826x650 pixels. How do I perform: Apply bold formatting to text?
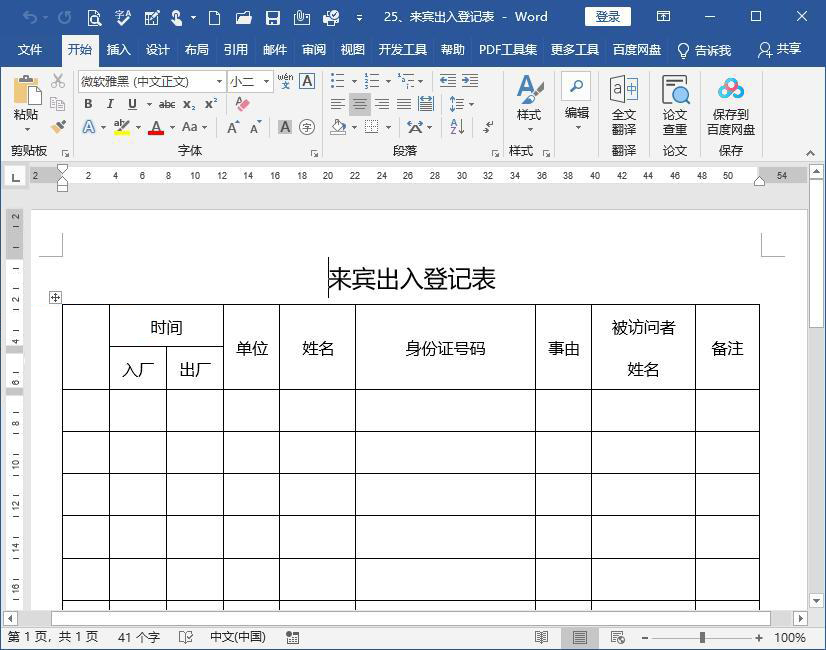pyautogui.click(x=87, y=103)
